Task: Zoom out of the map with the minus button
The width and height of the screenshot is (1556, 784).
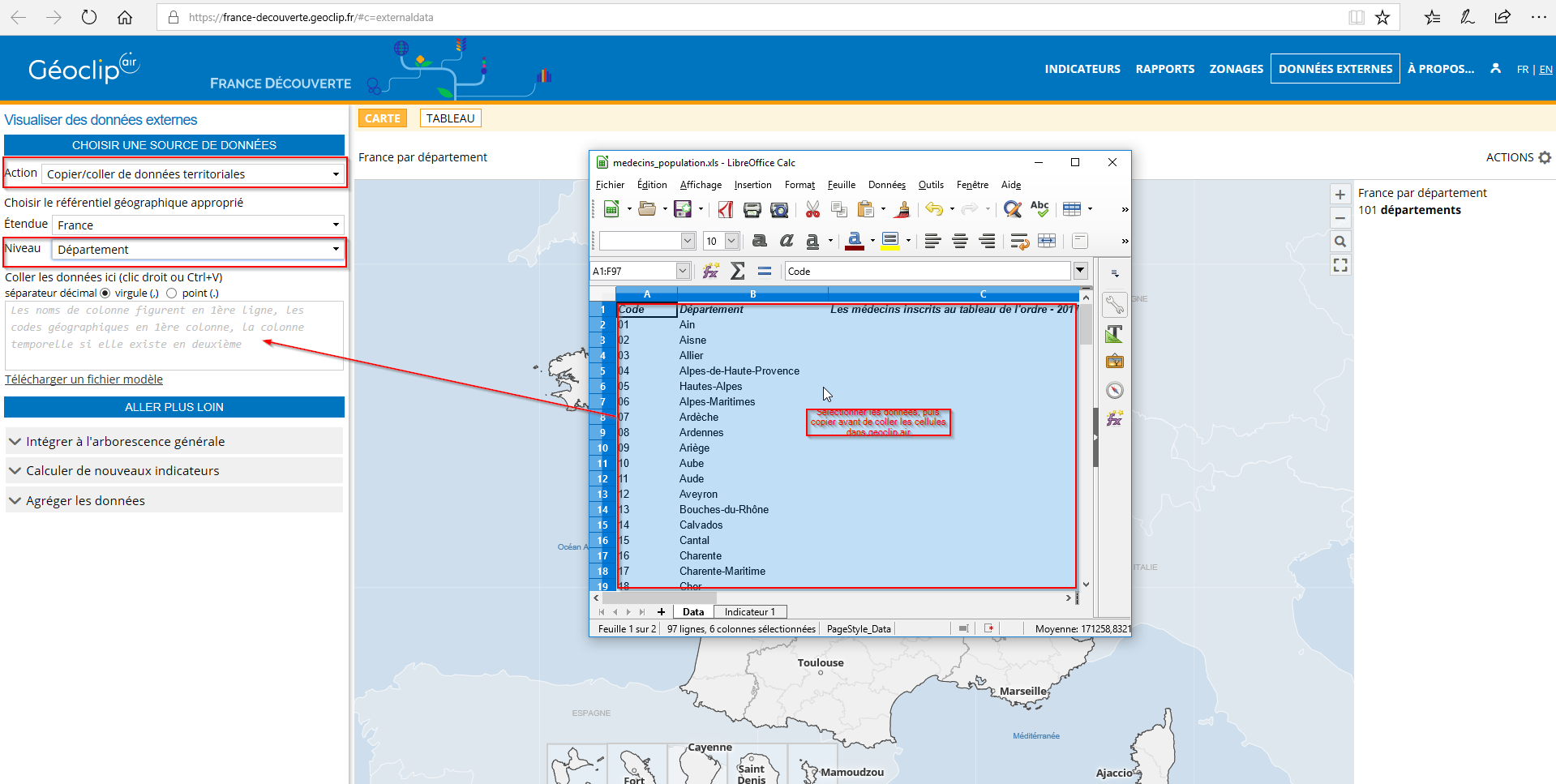Action: click(1340, 218)
